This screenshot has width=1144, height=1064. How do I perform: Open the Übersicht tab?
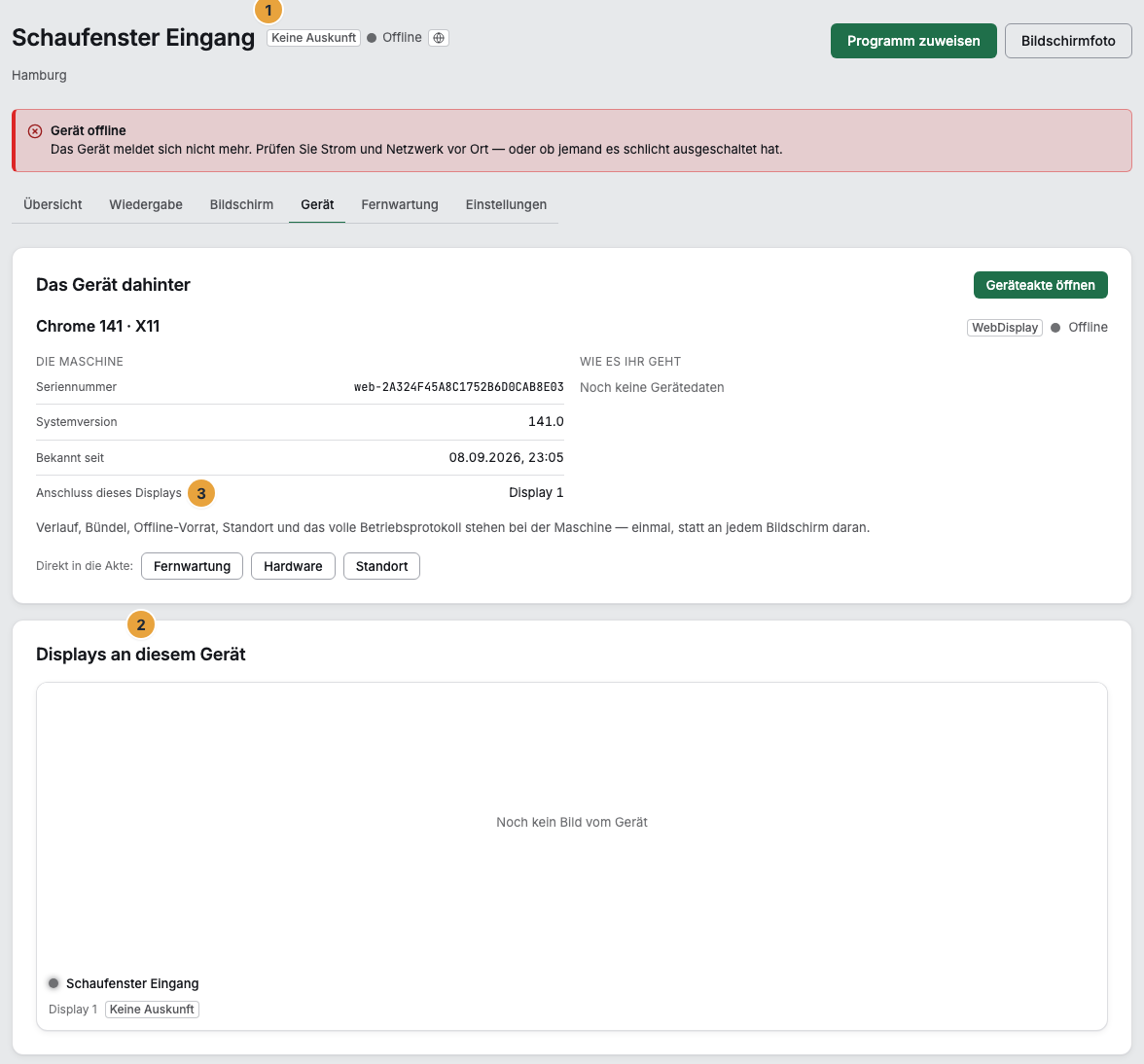pos(53,205)
